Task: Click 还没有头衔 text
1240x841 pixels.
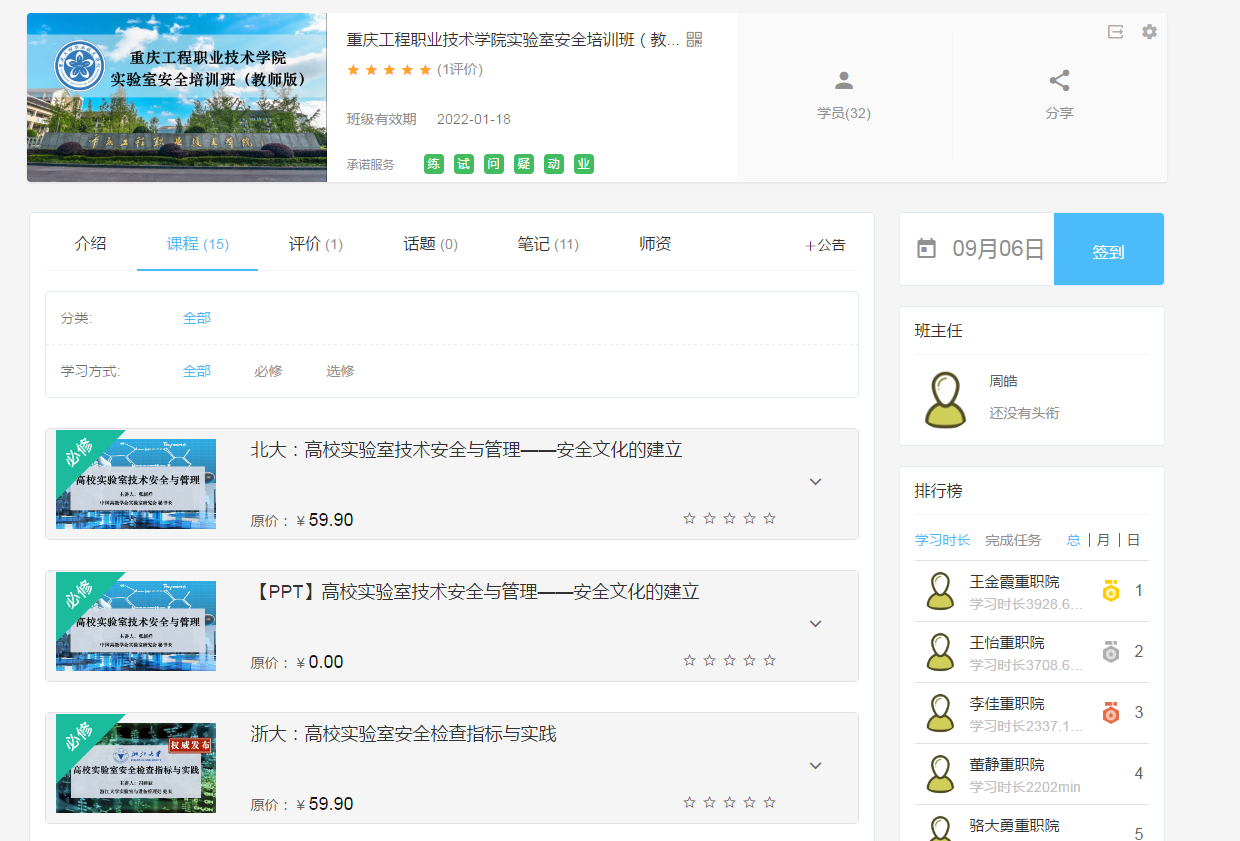Action: (1024, 413)
